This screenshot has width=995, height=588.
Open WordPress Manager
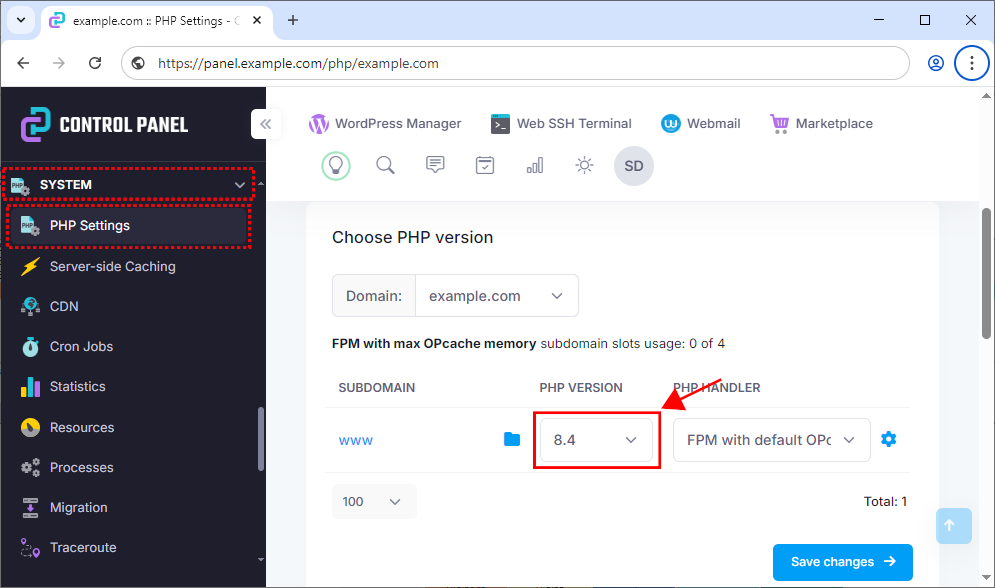[x=385, y=124]
